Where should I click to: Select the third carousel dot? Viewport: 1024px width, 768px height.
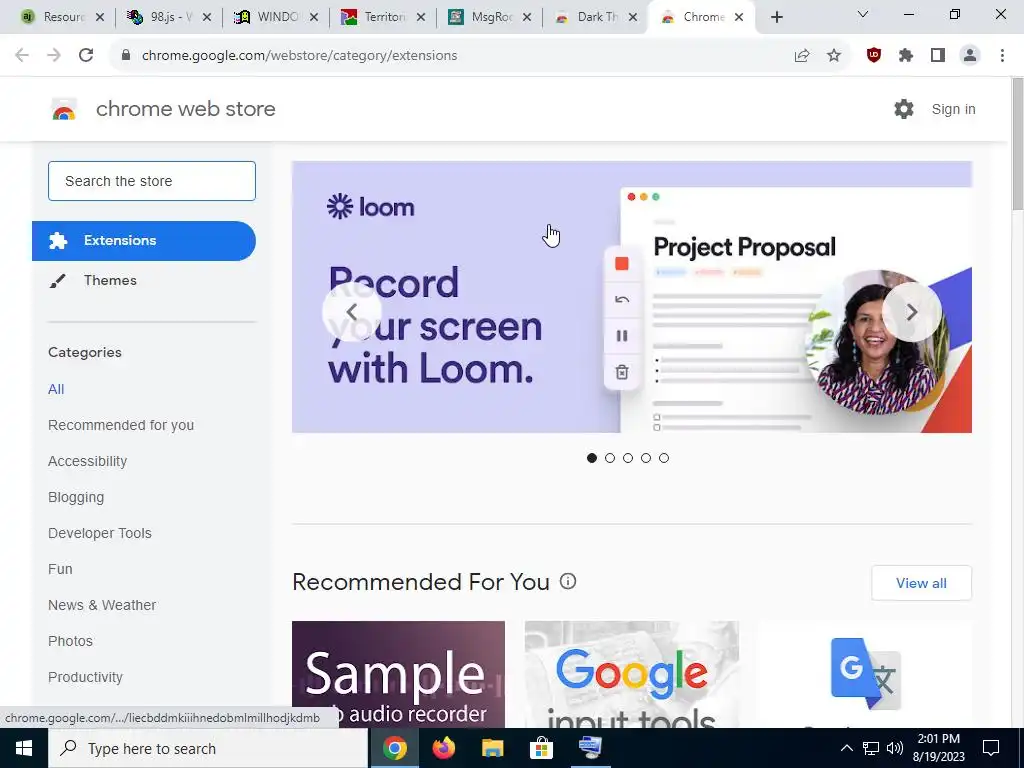click(628, 458)
